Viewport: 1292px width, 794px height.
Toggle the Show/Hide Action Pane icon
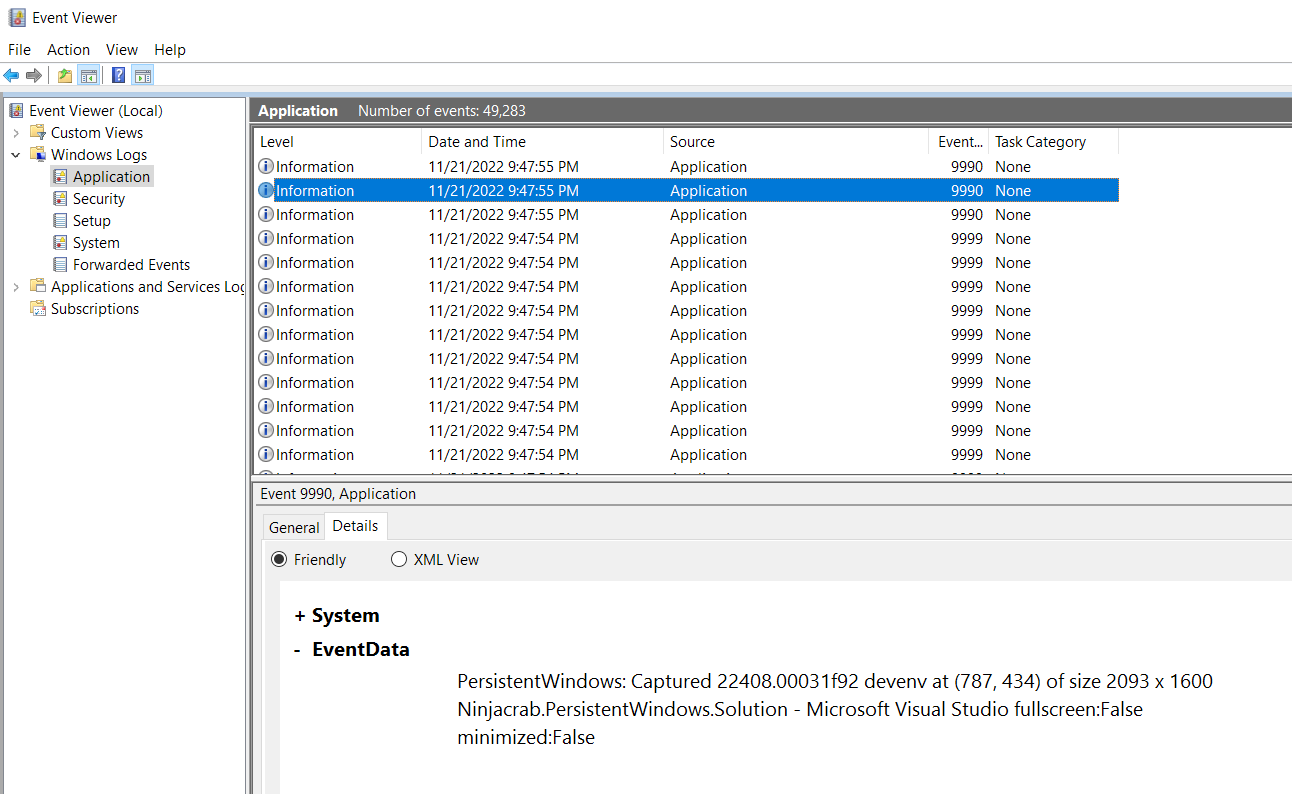pos(142,74)
